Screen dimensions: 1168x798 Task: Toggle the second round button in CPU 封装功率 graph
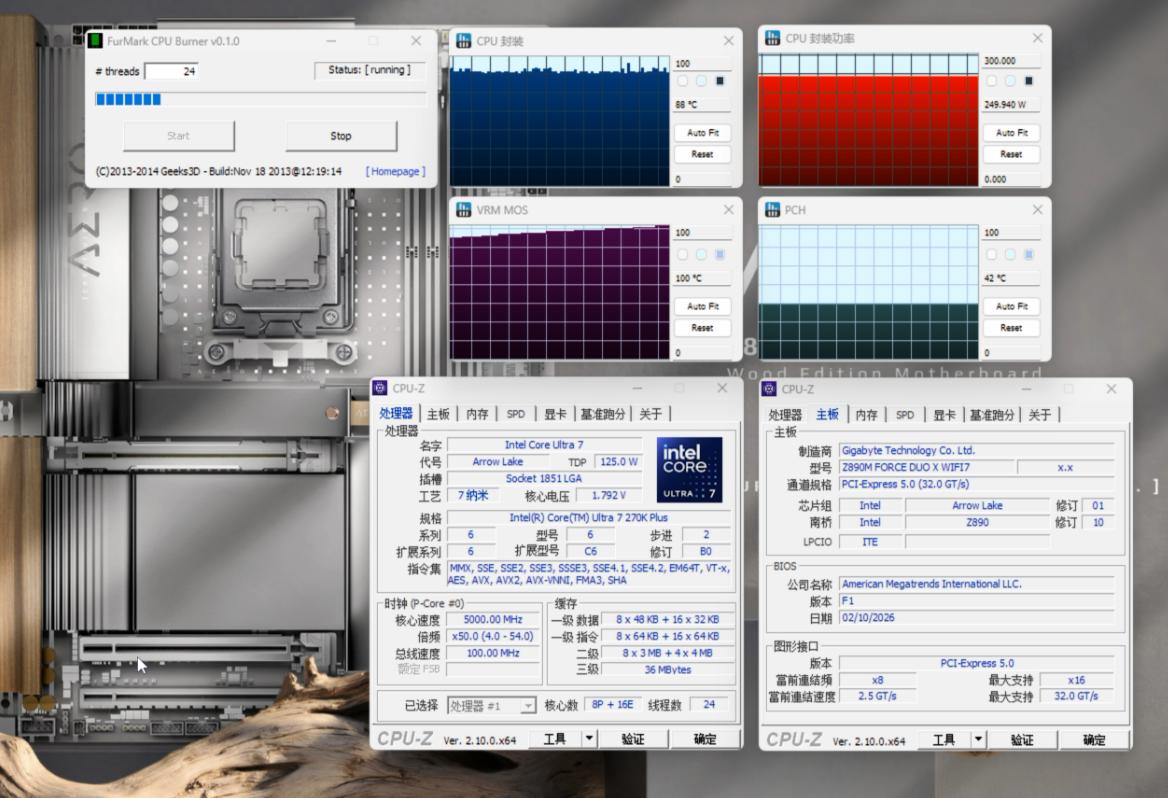click(1010, 81)
